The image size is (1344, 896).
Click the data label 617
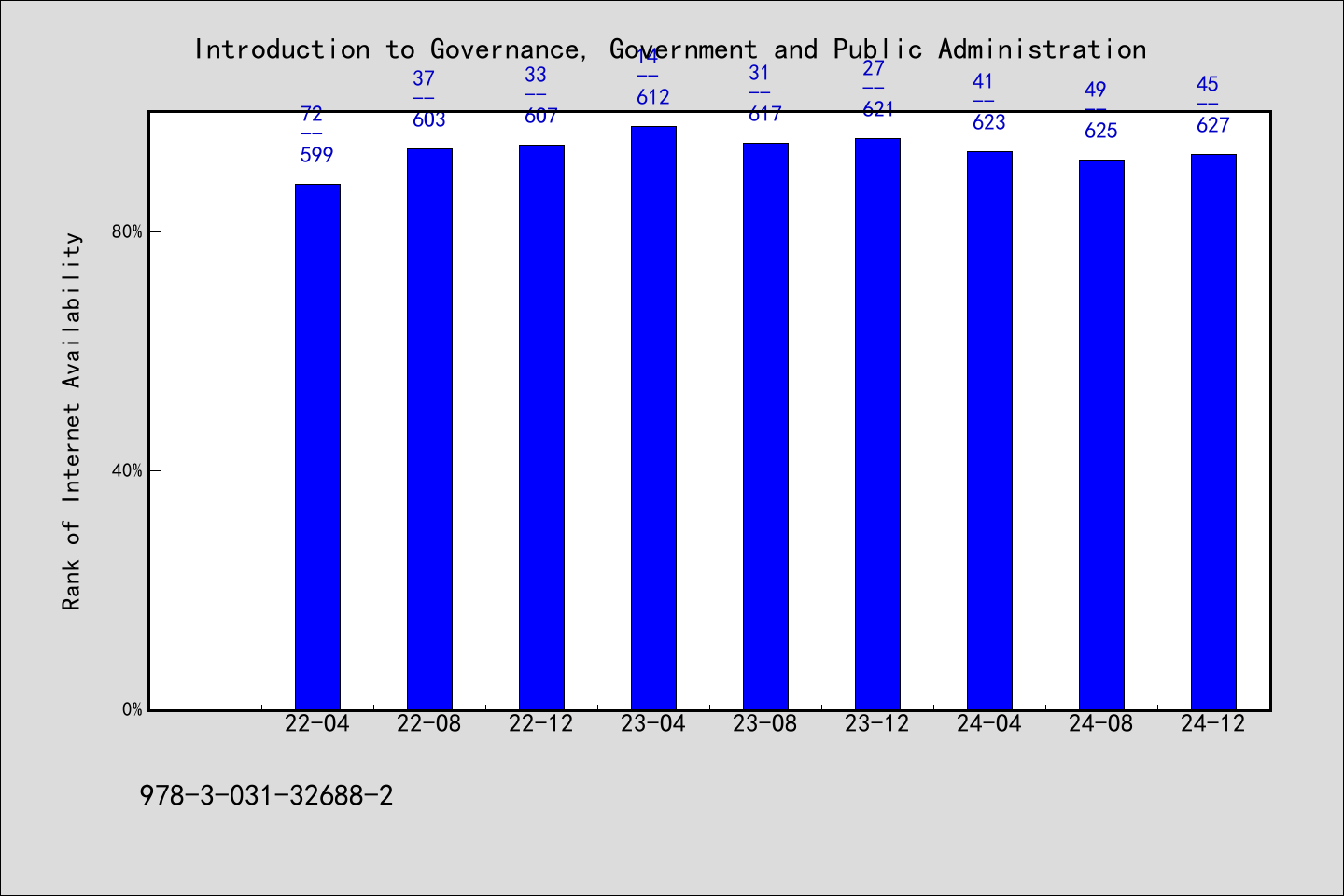pos(765,114)
